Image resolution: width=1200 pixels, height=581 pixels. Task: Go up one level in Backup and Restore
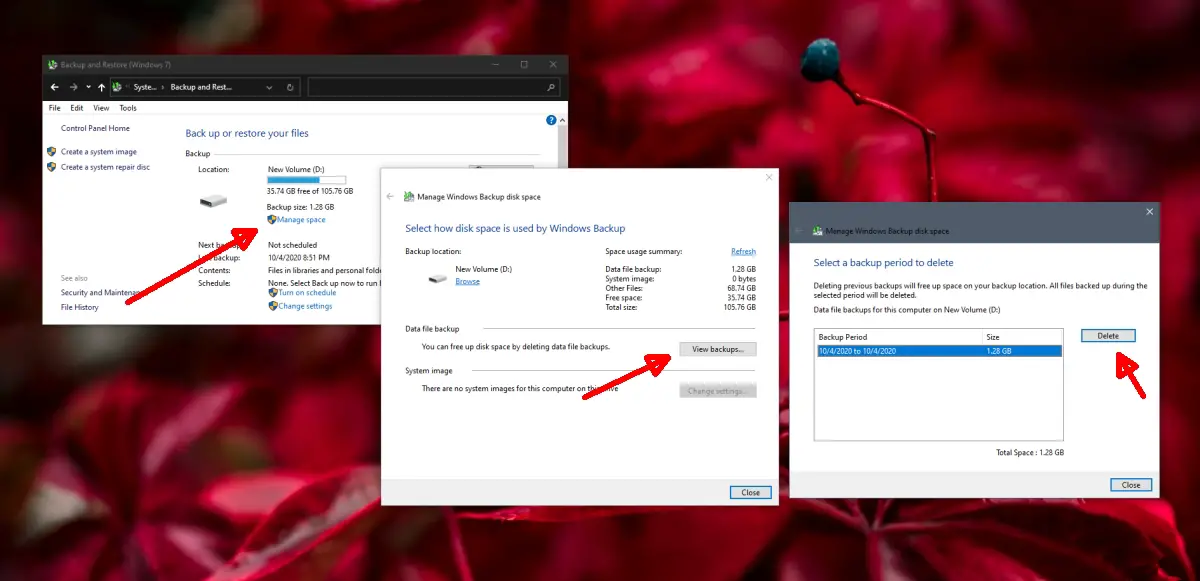(101, 87)
